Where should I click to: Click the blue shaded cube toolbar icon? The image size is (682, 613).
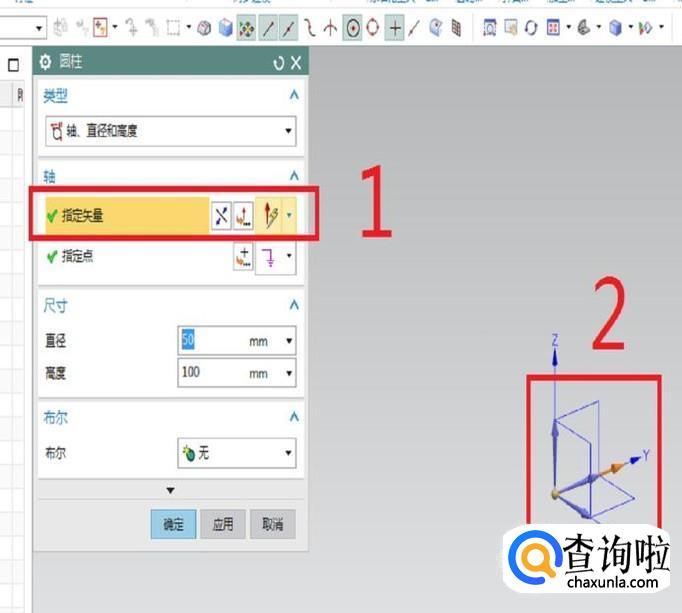[x=226, y=28]
